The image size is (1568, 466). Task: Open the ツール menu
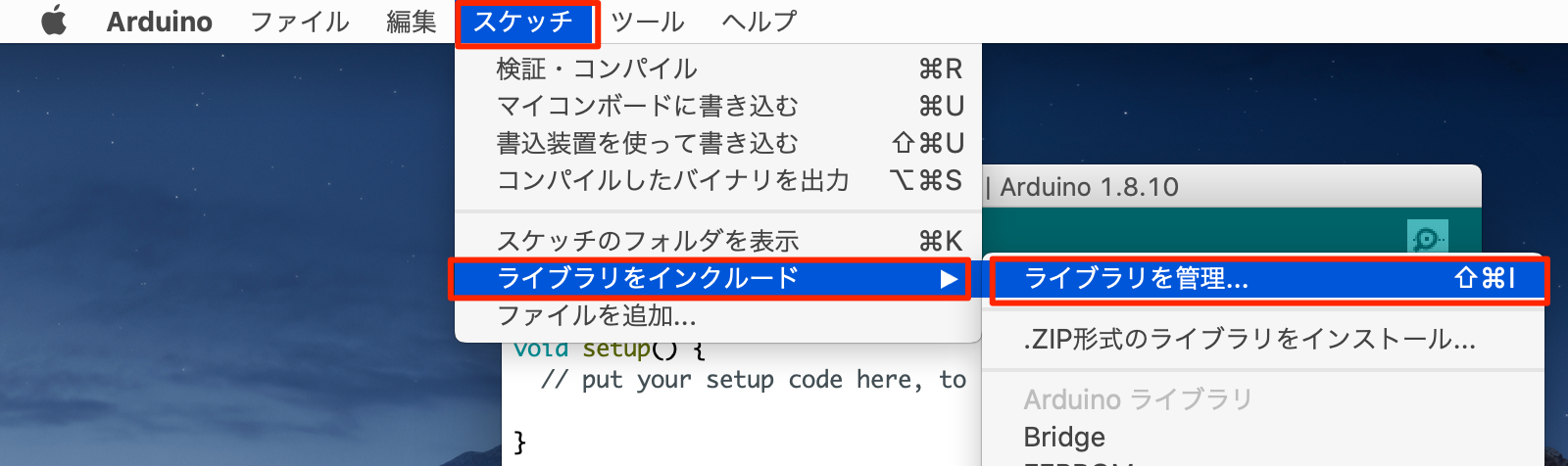tap(648, 22)
